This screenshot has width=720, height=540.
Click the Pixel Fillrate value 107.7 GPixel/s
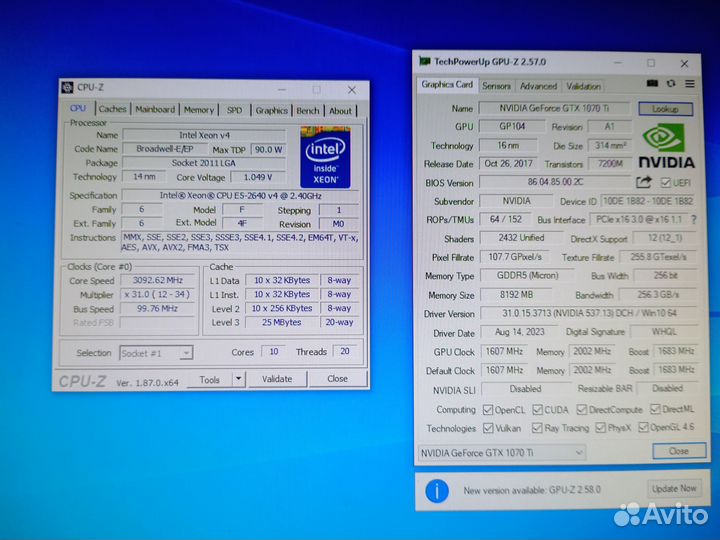515,257
